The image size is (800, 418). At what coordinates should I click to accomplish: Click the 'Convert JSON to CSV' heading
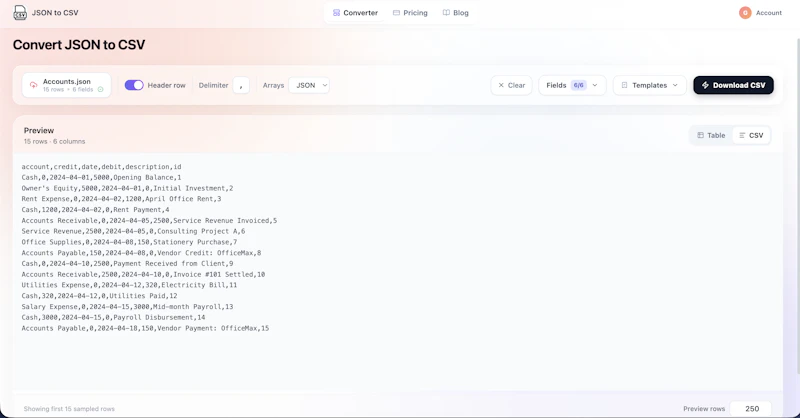pyautogui.click(x=79, y=45)
